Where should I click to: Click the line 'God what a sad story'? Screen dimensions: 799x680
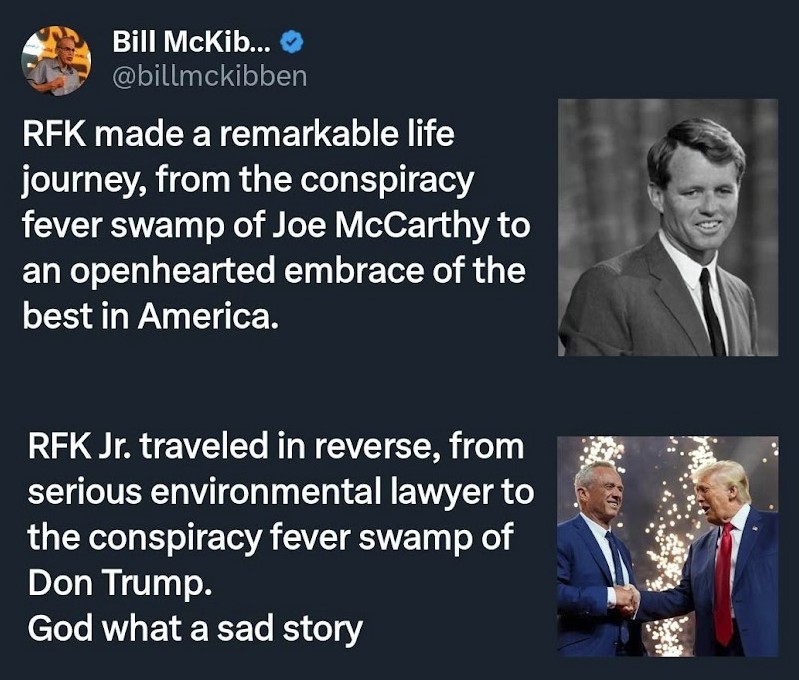(195, 629)
